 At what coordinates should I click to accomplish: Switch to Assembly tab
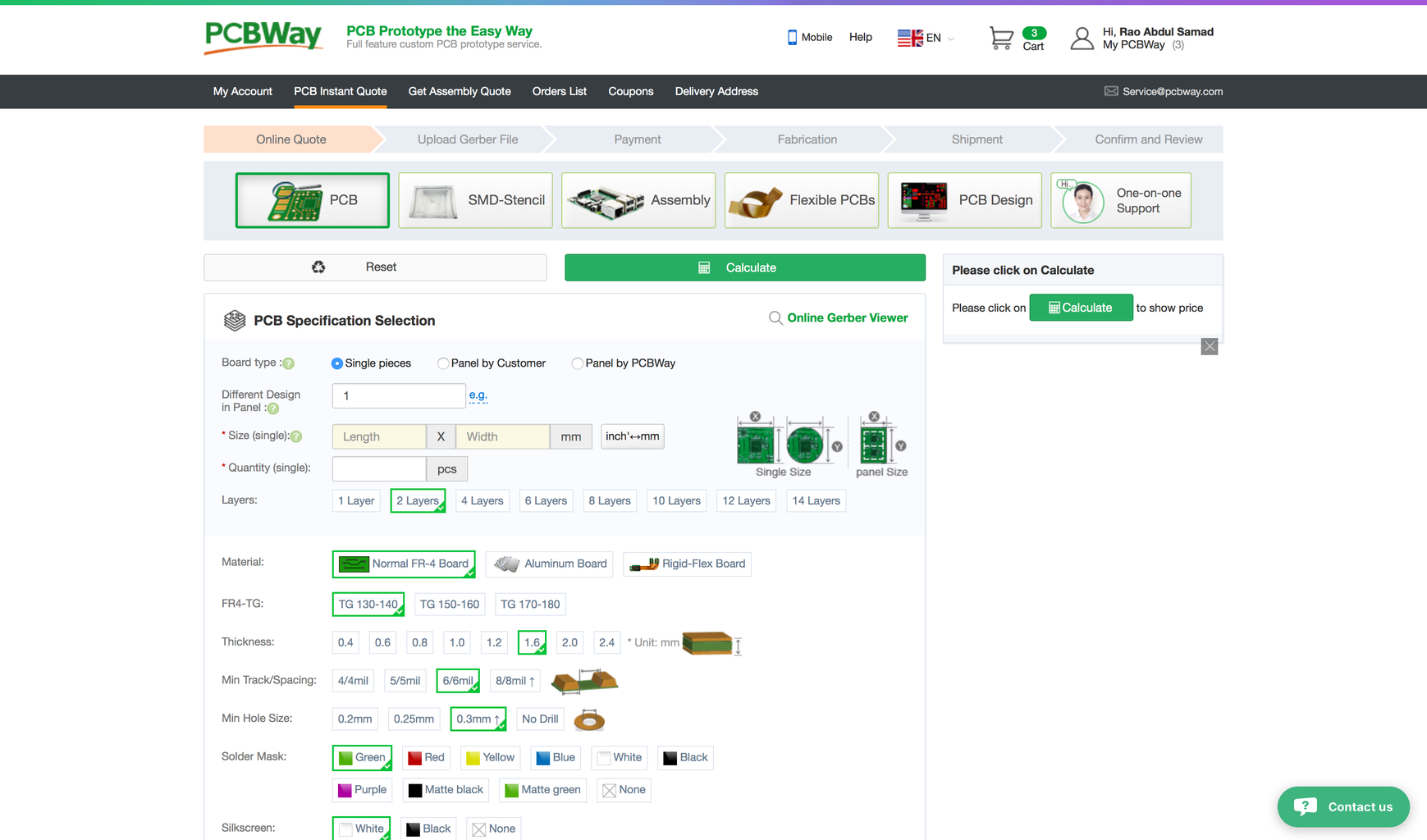tap(638, 200)
